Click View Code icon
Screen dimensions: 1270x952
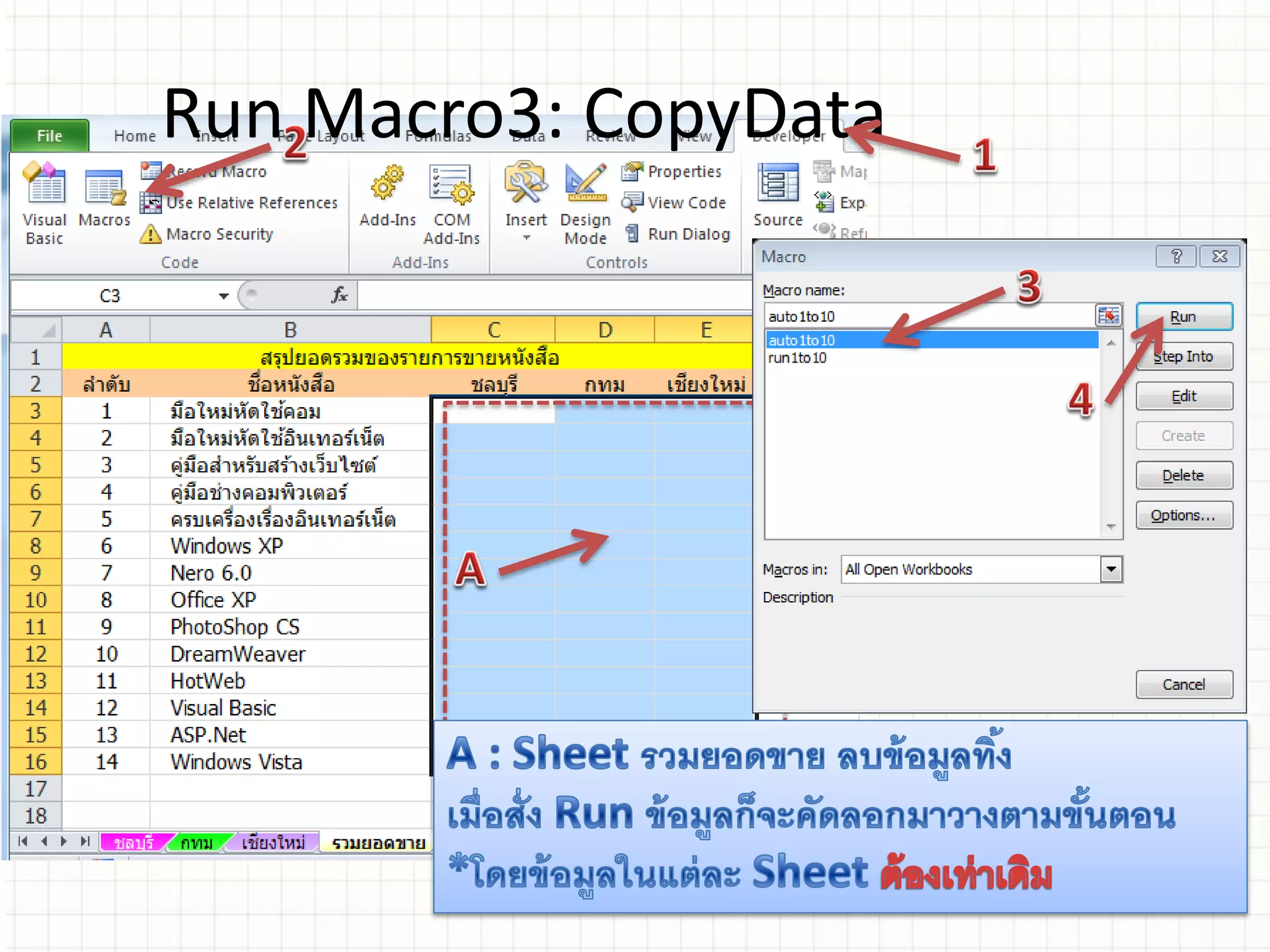633,202
